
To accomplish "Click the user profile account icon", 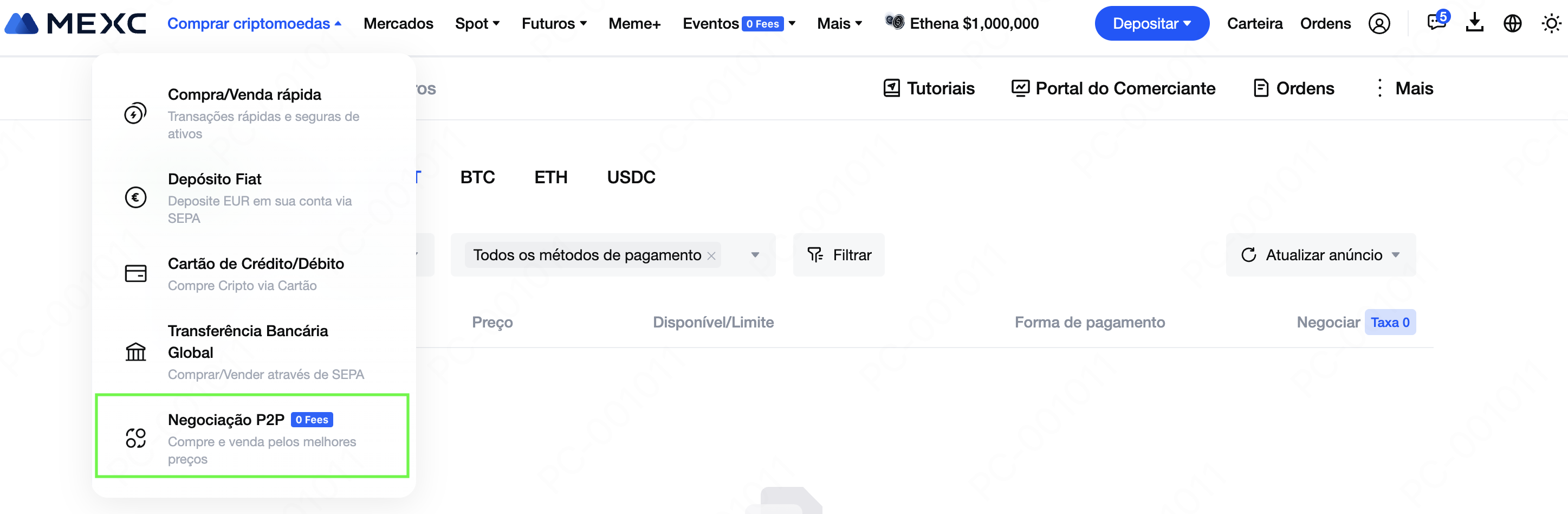I will (x=1379, y=24).
